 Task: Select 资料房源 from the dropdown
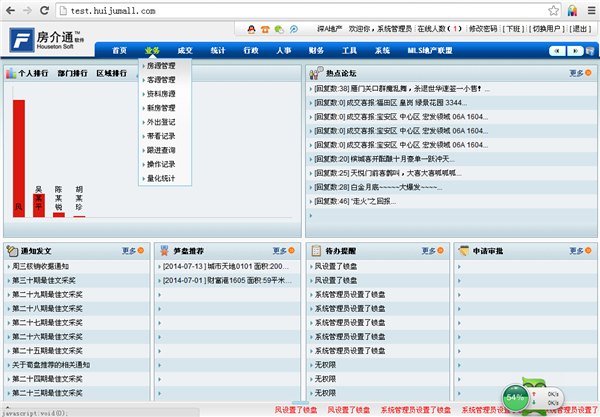[161, 94]
